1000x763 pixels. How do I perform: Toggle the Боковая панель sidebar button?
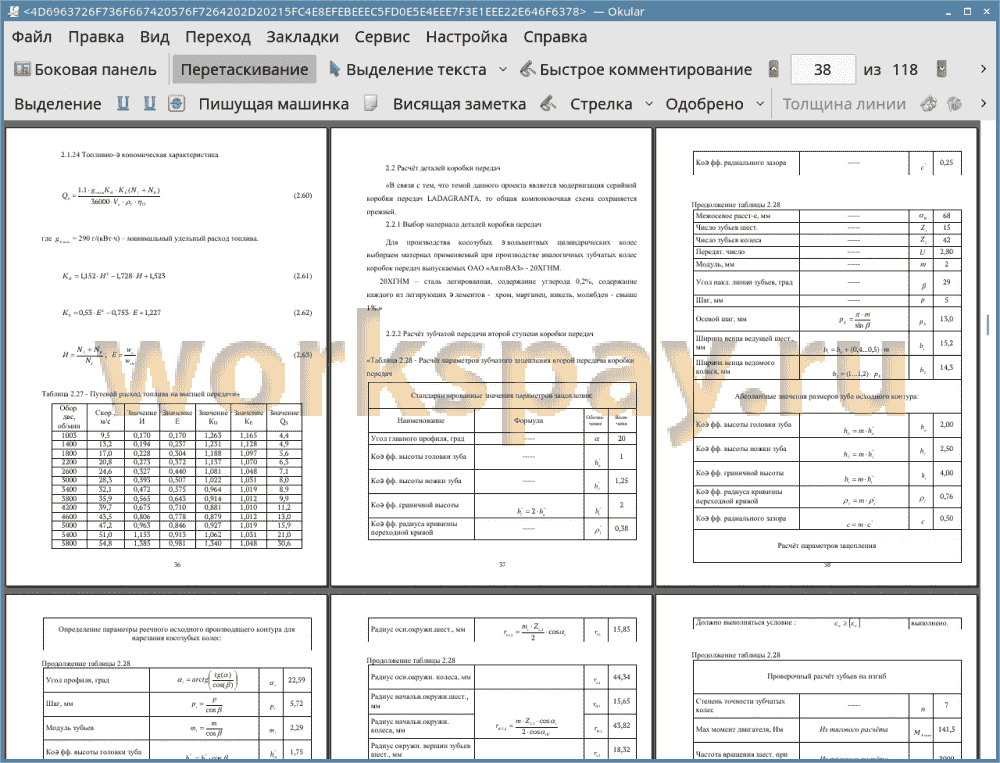pos(85,70)
